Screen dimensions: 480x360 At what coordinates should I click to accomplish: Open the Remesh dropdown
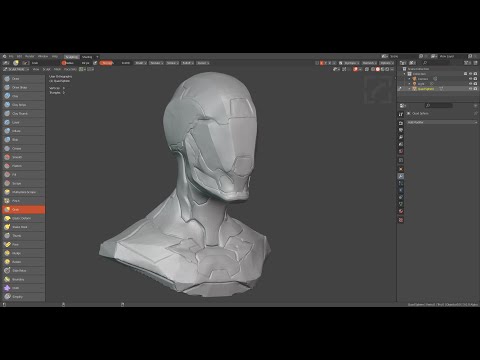click(369, 63)
